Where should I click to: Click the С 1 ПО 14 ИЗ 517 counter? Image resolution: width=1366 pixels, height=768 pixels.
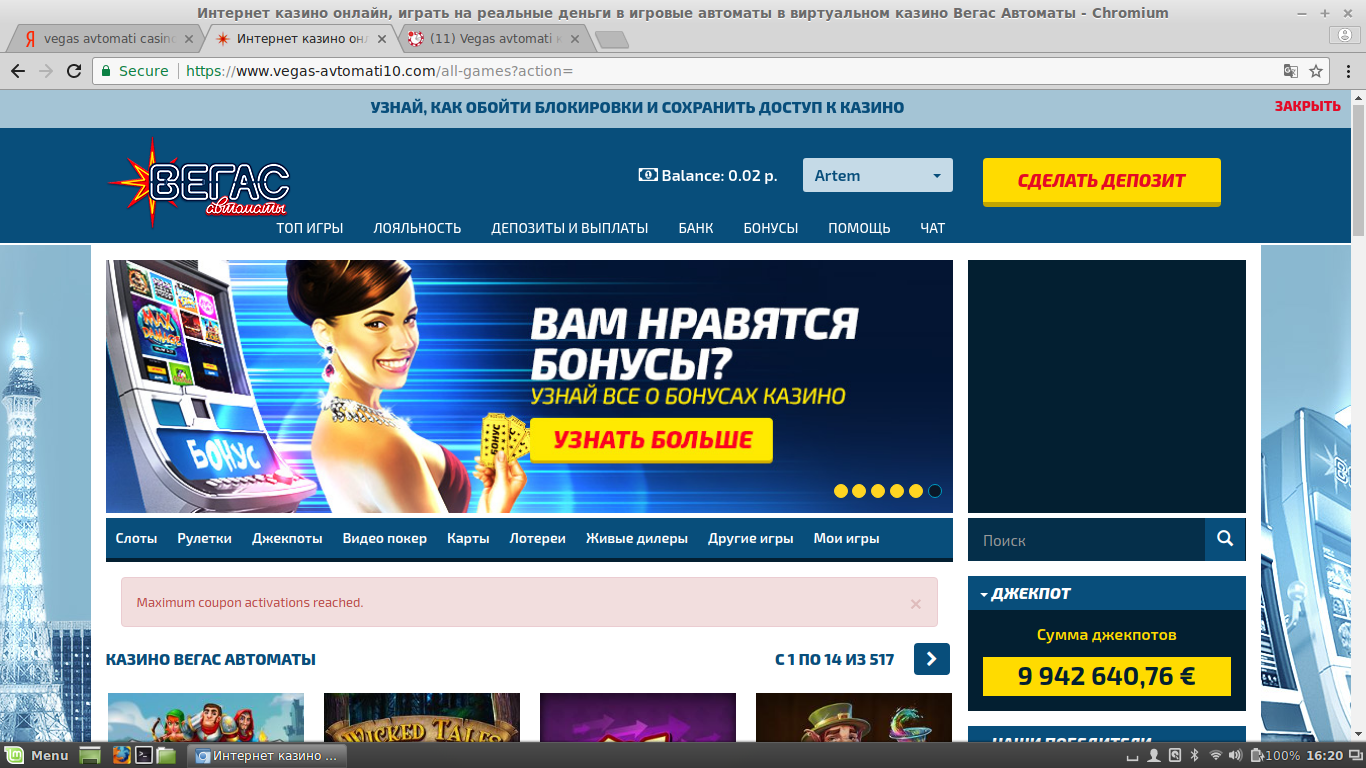[x=834, y=659]
